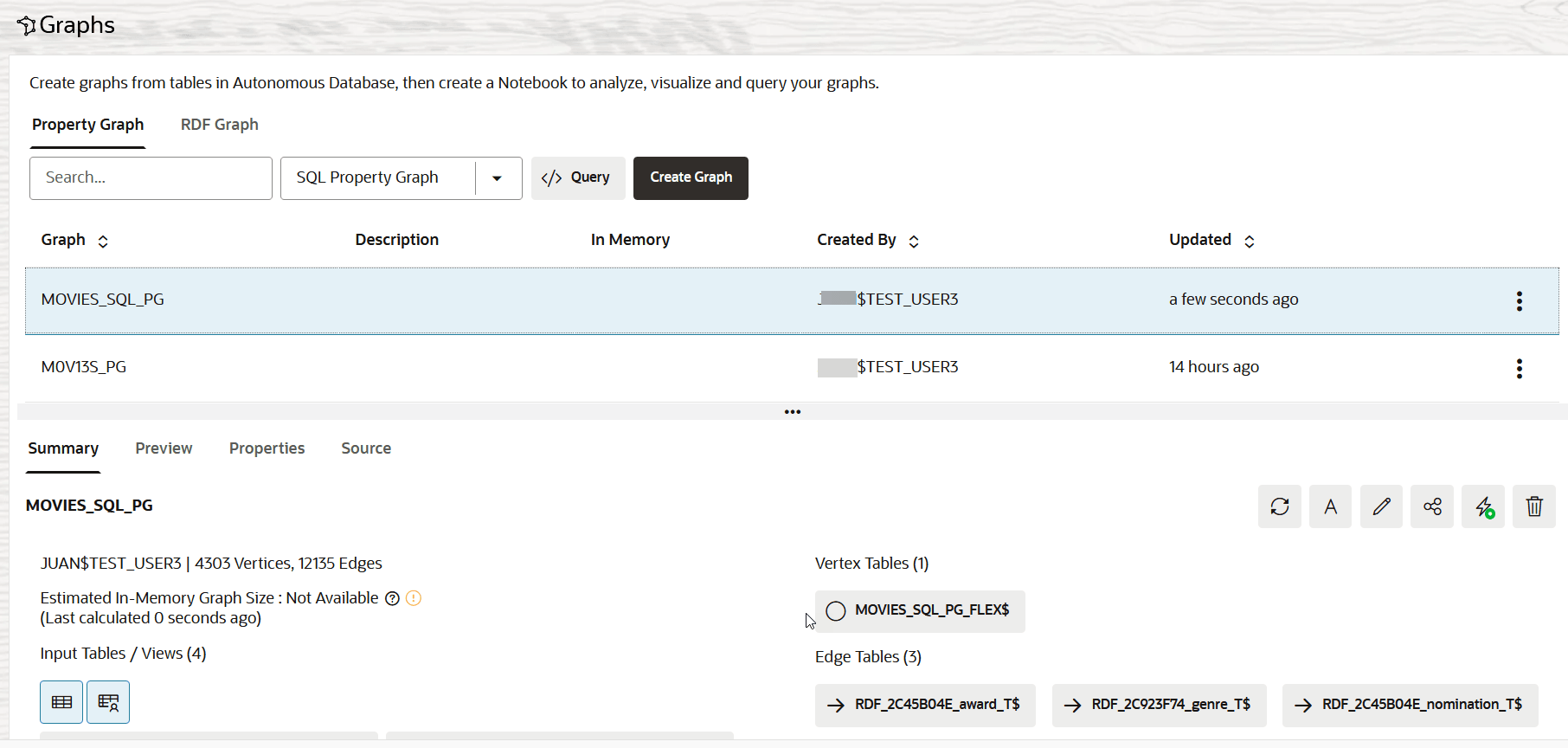Share the graph using share icon
This screenshot has height=748, width=1568.
pos(1433,506)
